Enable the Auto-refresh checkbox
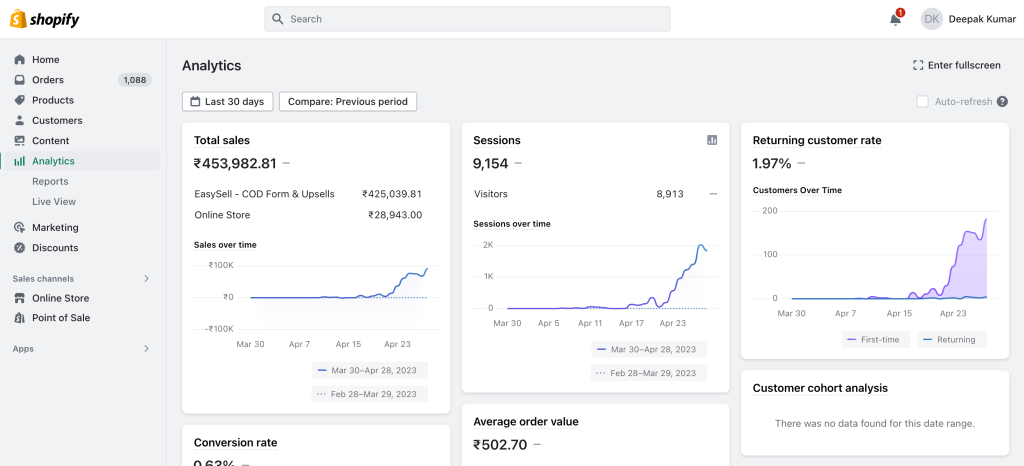The height and width of the screenshot is (466, 1024). [x=923, y=102]
